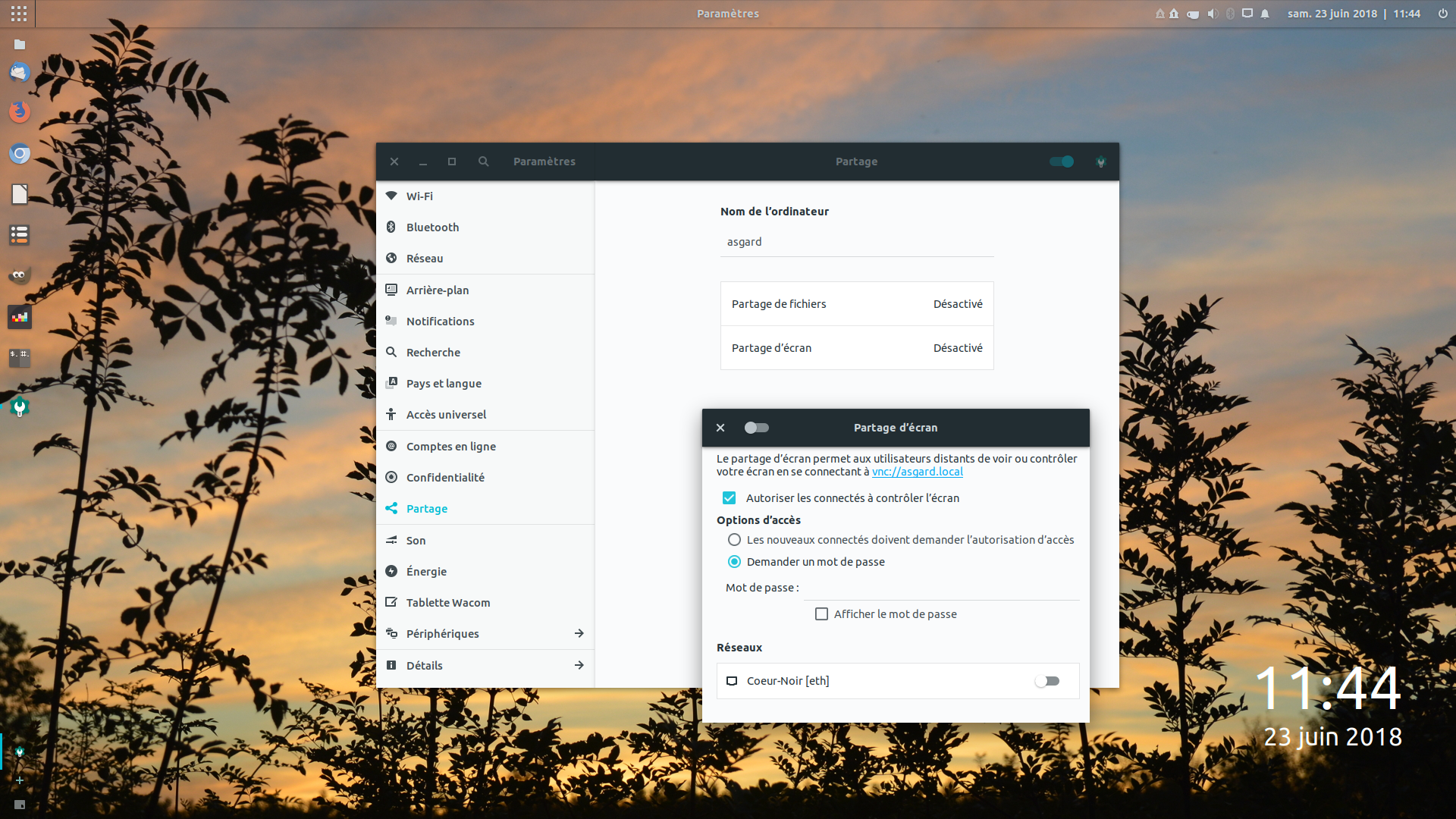Check Afficher le mot de passe

pos(821,614)
